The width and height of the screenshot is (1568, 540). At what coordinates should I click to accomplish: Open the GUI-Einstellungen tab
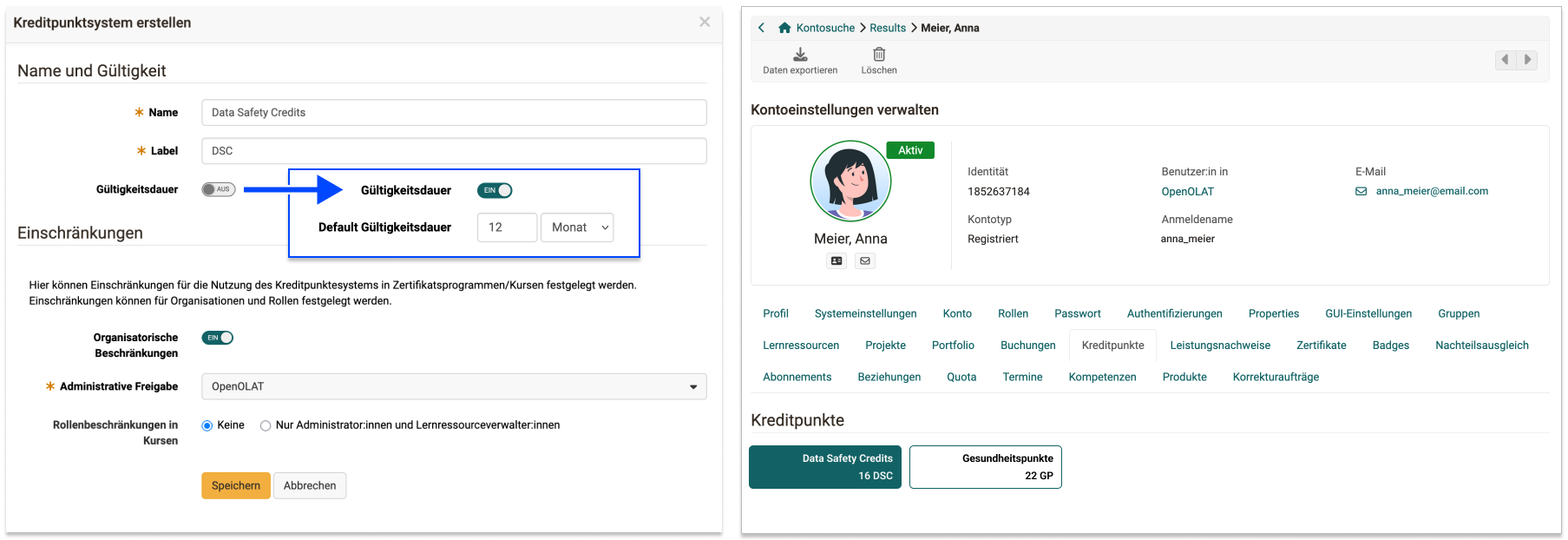[1368, 313]
